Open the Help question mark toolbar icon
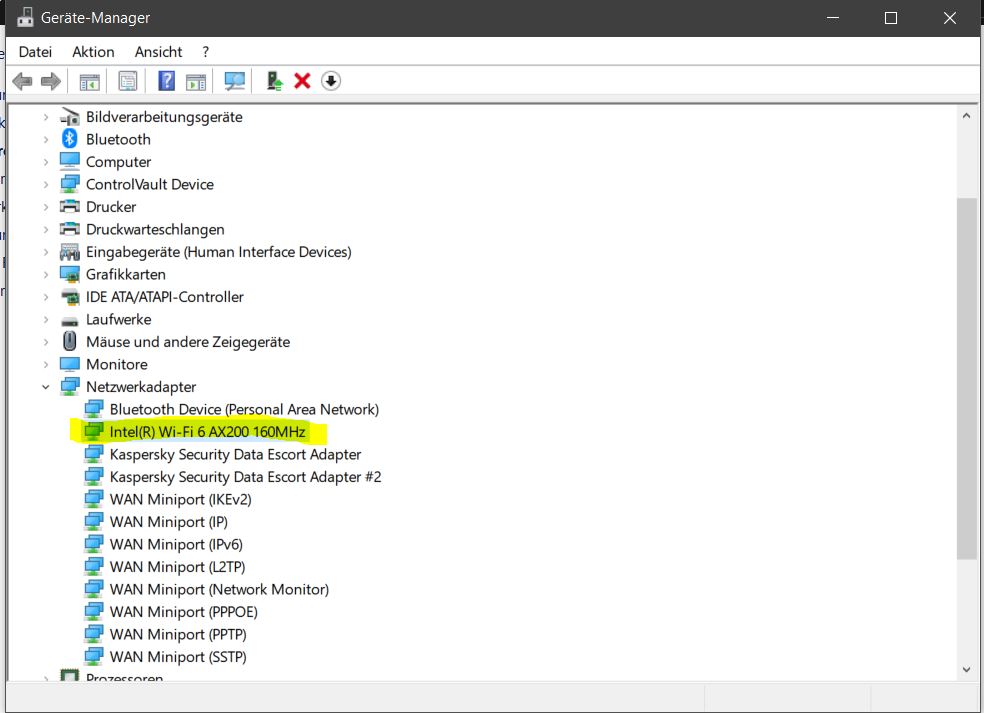The image size is (984, 713). [166, 81]
